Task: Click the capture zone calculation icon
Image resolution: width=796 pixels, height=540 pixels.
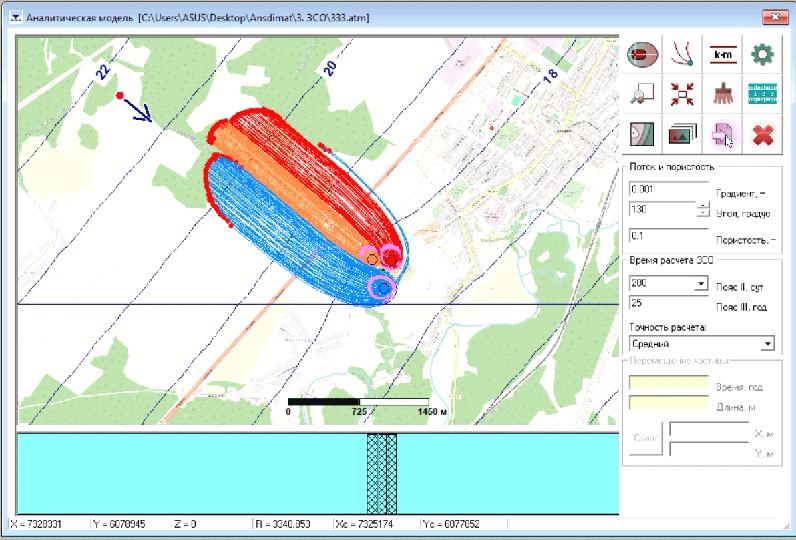Action: (643, 55)
